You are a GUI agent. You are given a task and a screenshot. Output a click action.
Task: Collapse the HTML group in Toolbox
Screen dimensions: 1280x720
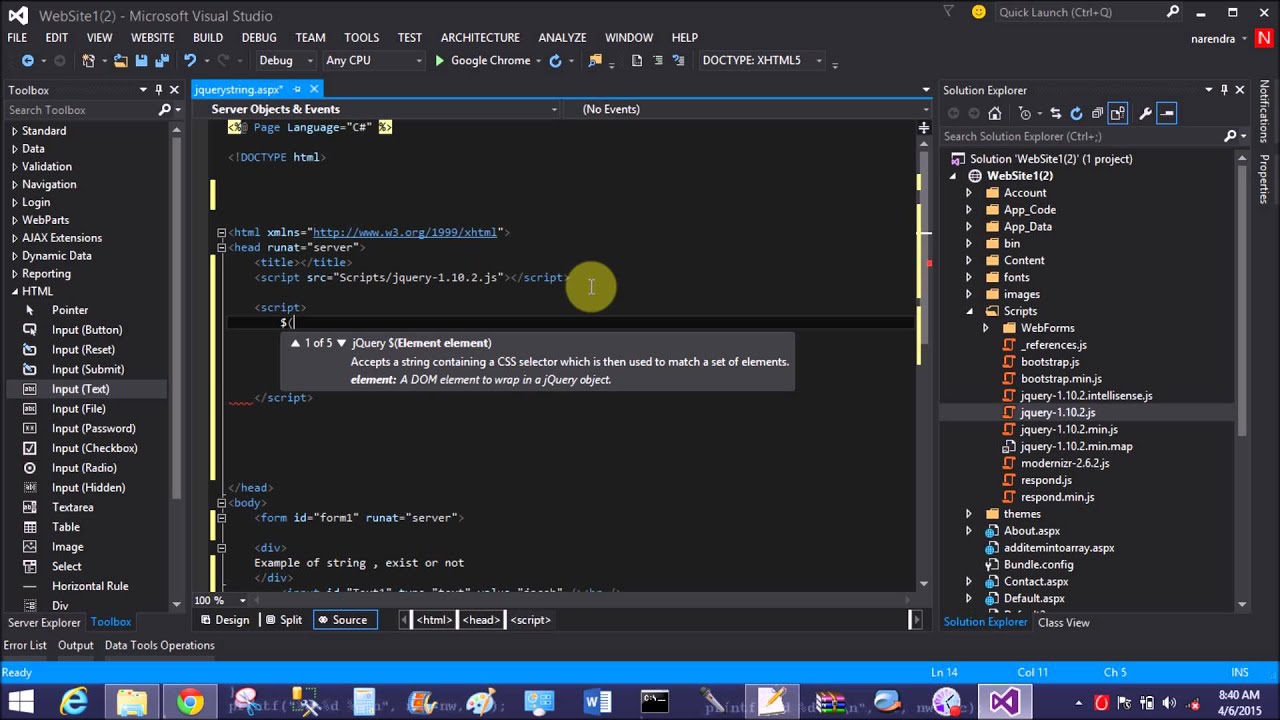[15, 292]
